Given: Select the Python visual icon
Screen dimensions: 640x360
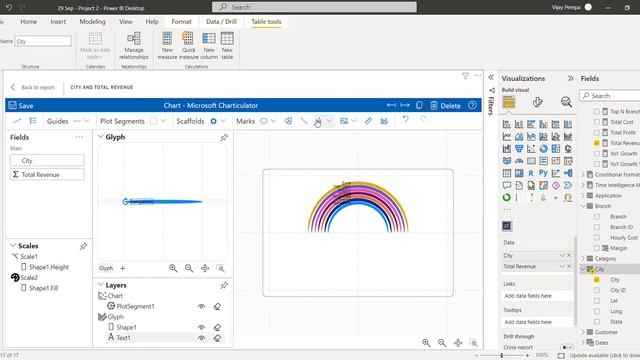Looking at the screenshot, I should tap(543, 173).
